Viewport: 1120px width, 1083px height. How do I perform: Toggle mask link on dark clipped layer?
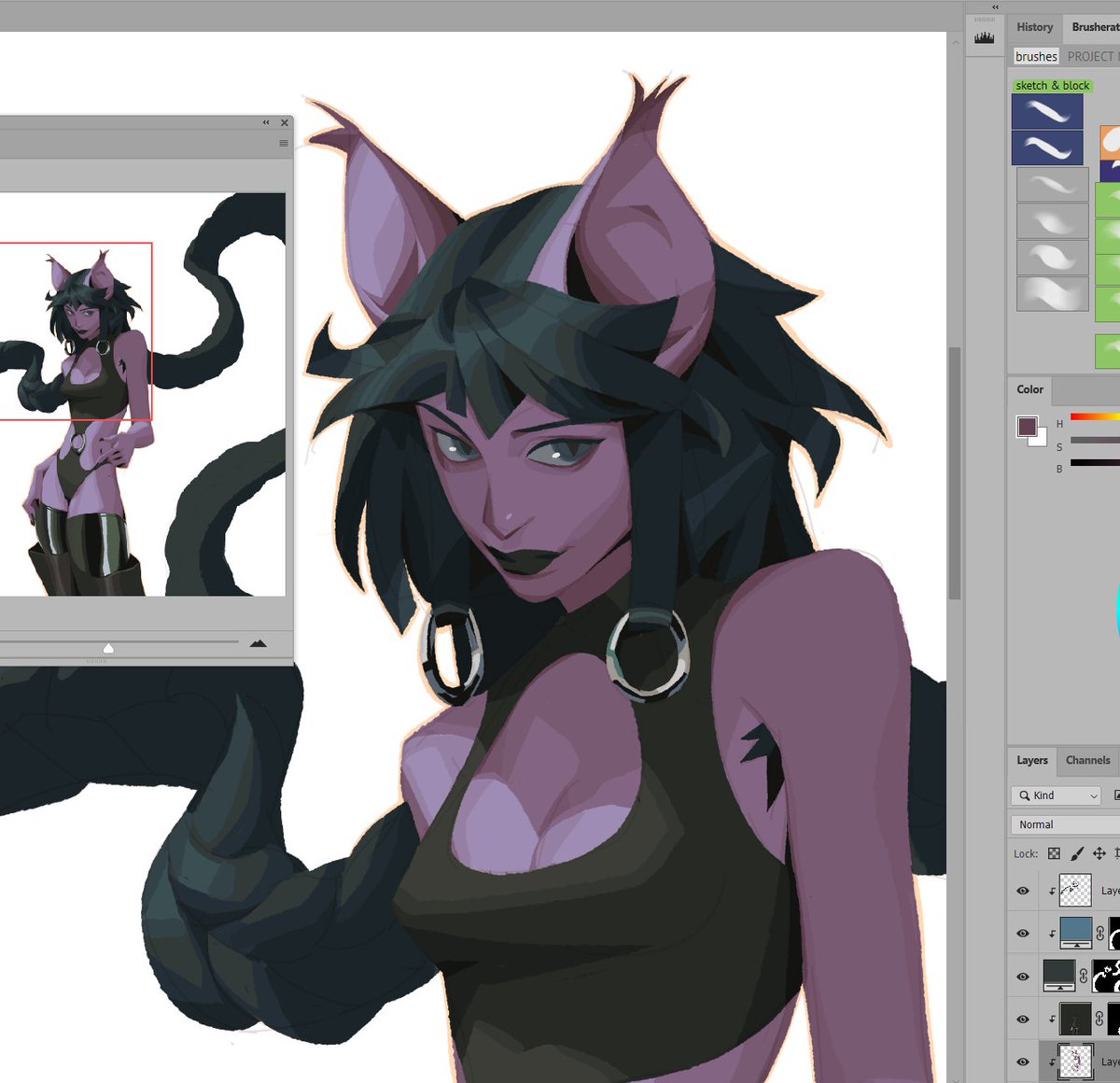(1100, 1020)
